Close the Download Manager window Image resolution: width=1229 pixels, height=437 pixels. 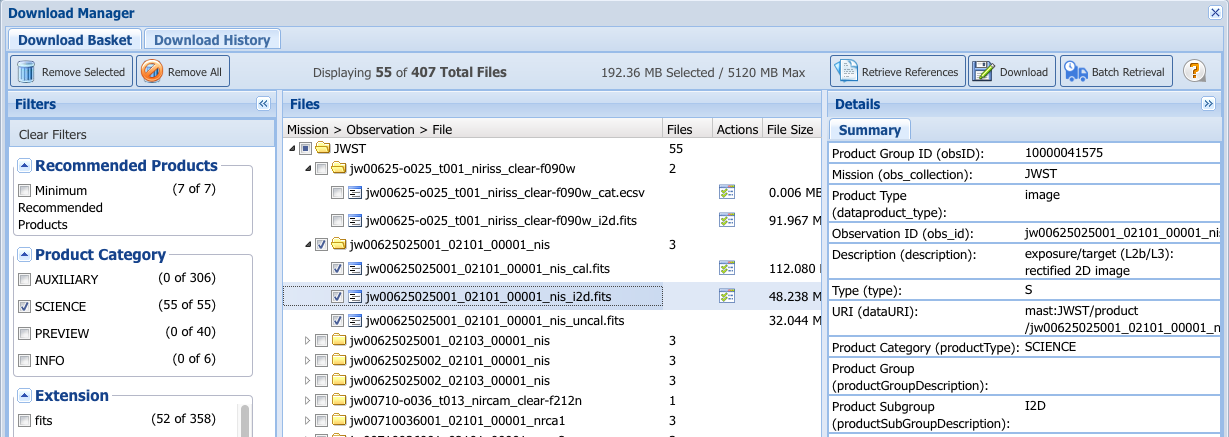click(1215, 13)
